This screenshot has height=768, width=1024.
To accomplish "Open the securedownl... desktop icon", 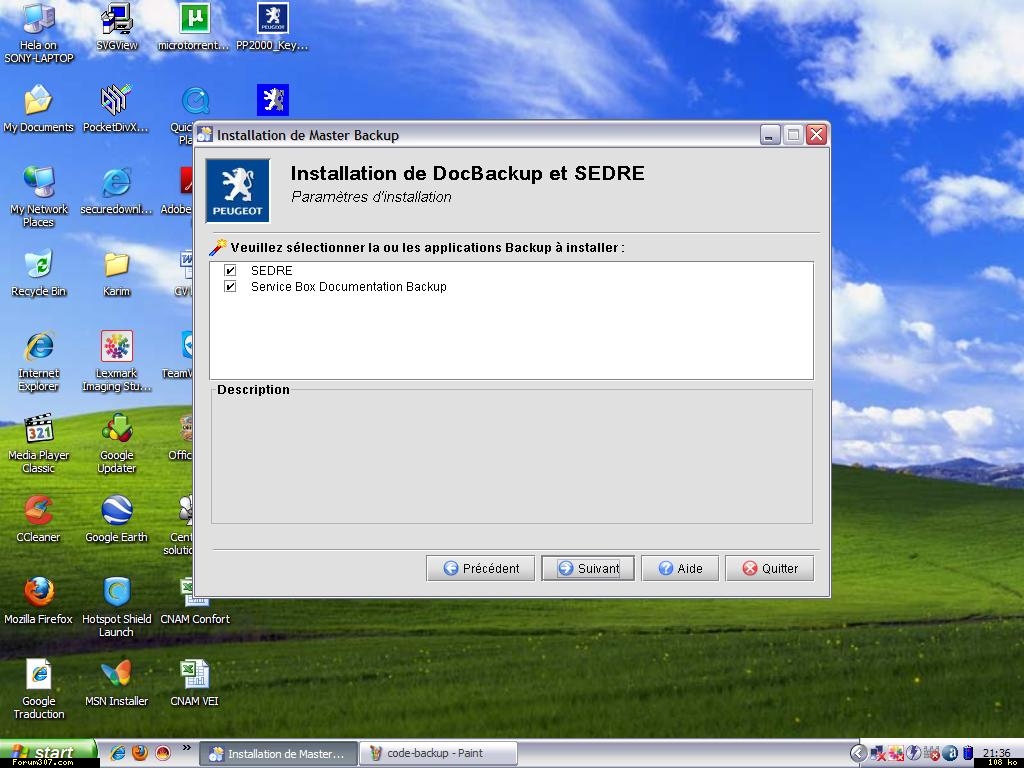I will (116, 191).
